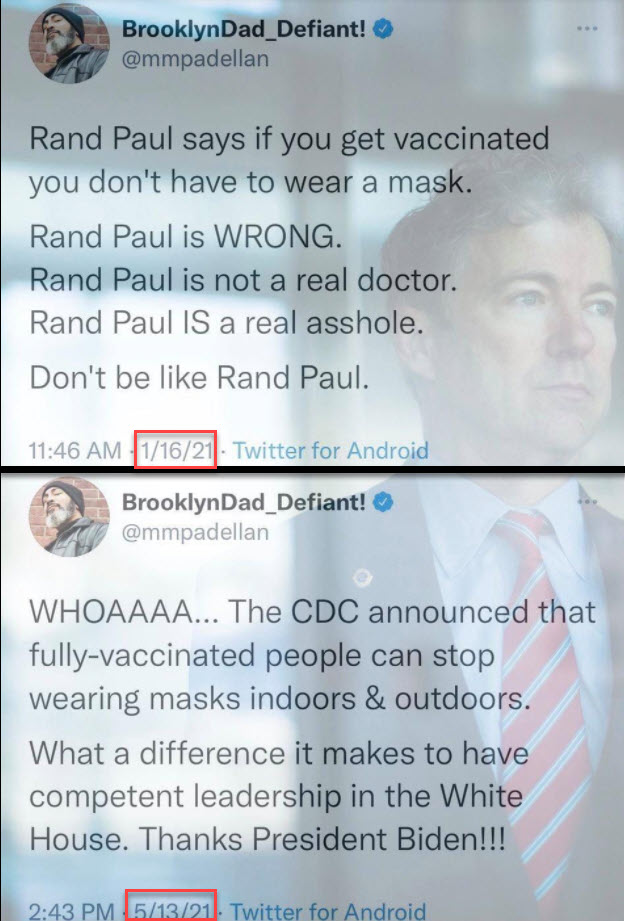This screenshot has width=625, height=921.
Task: Open BrooklynDad_Defiant! name on bottom tweet
Action: pos(244,502)
